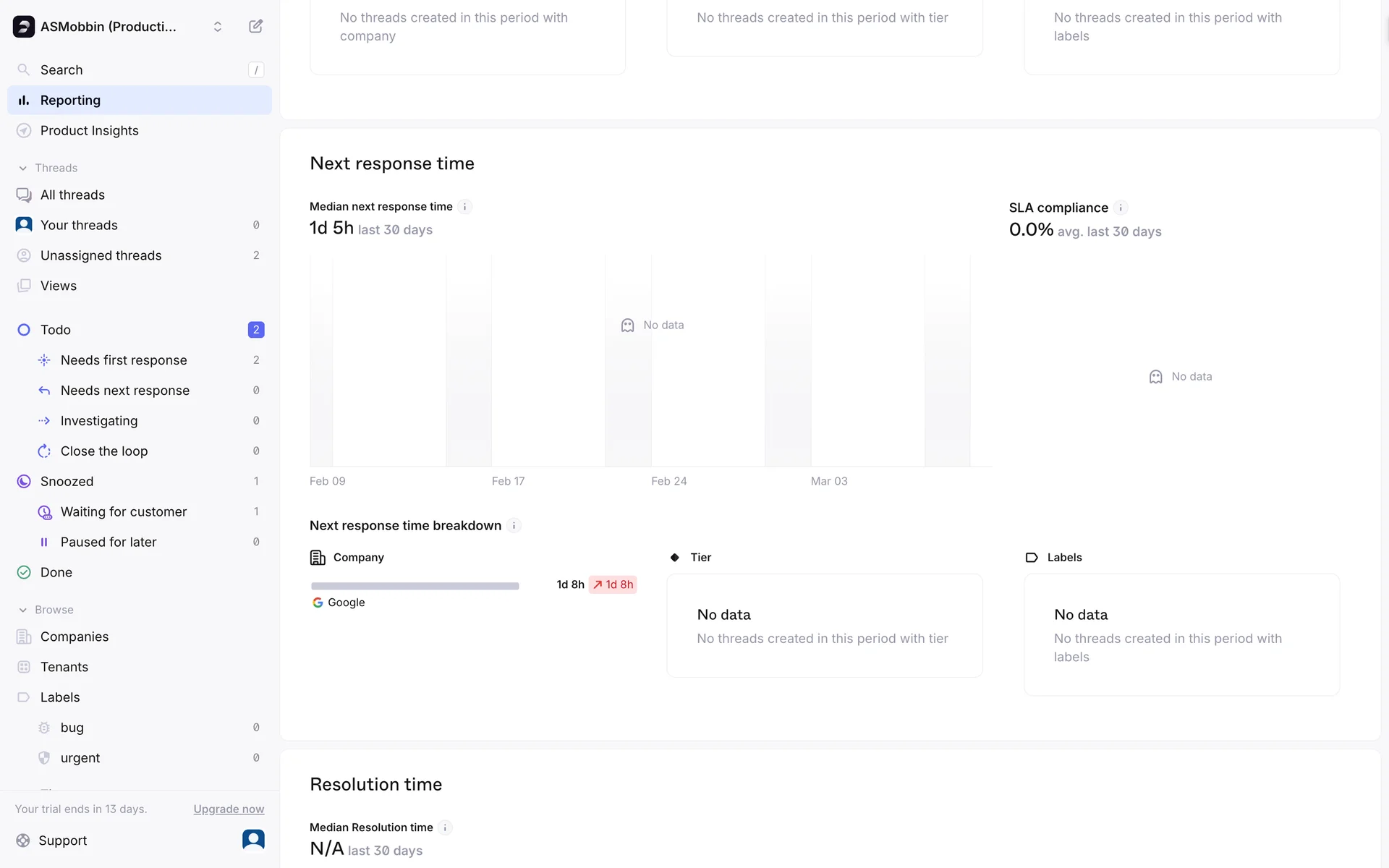Click the Google company logo
The image size is (1389, 868).
[x=318, y=603]
